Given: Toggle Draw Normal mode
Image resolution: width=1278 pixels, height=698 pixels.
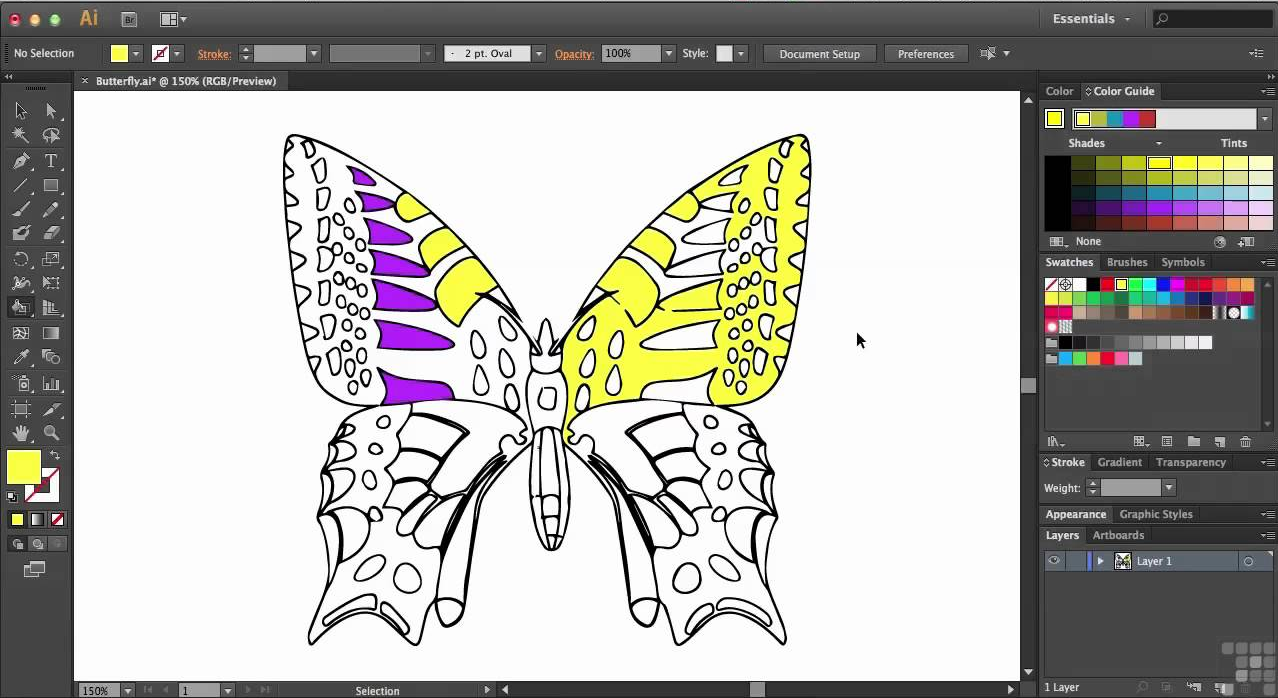Looking at the screenshot, I should click(x=17, y=544).
